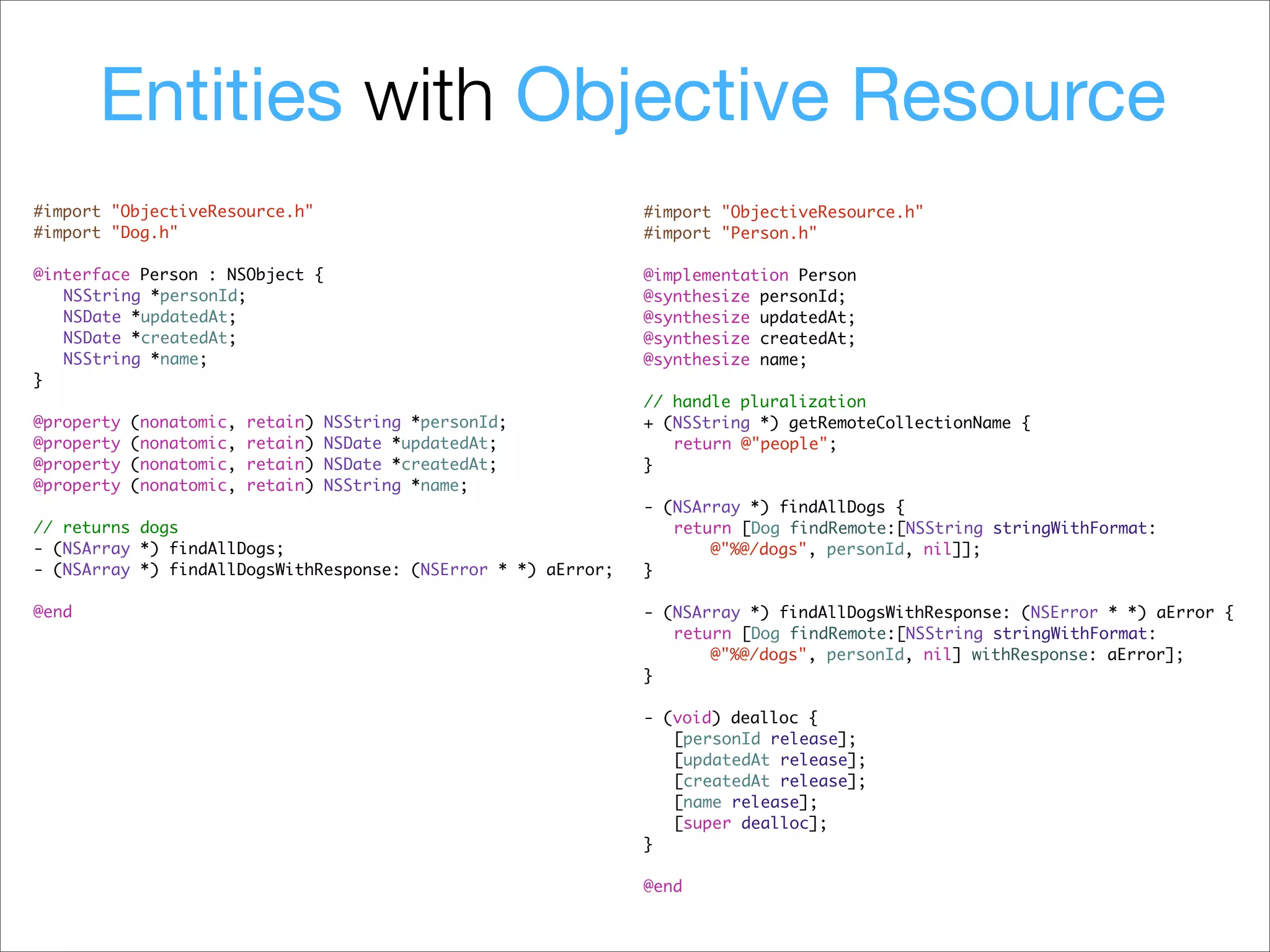Image resolution: width=1270 pixels, height=952 pixels.
Task: Click the "- (NSArray *) findAllDogs;" declaration line
Action: [159, 549]
